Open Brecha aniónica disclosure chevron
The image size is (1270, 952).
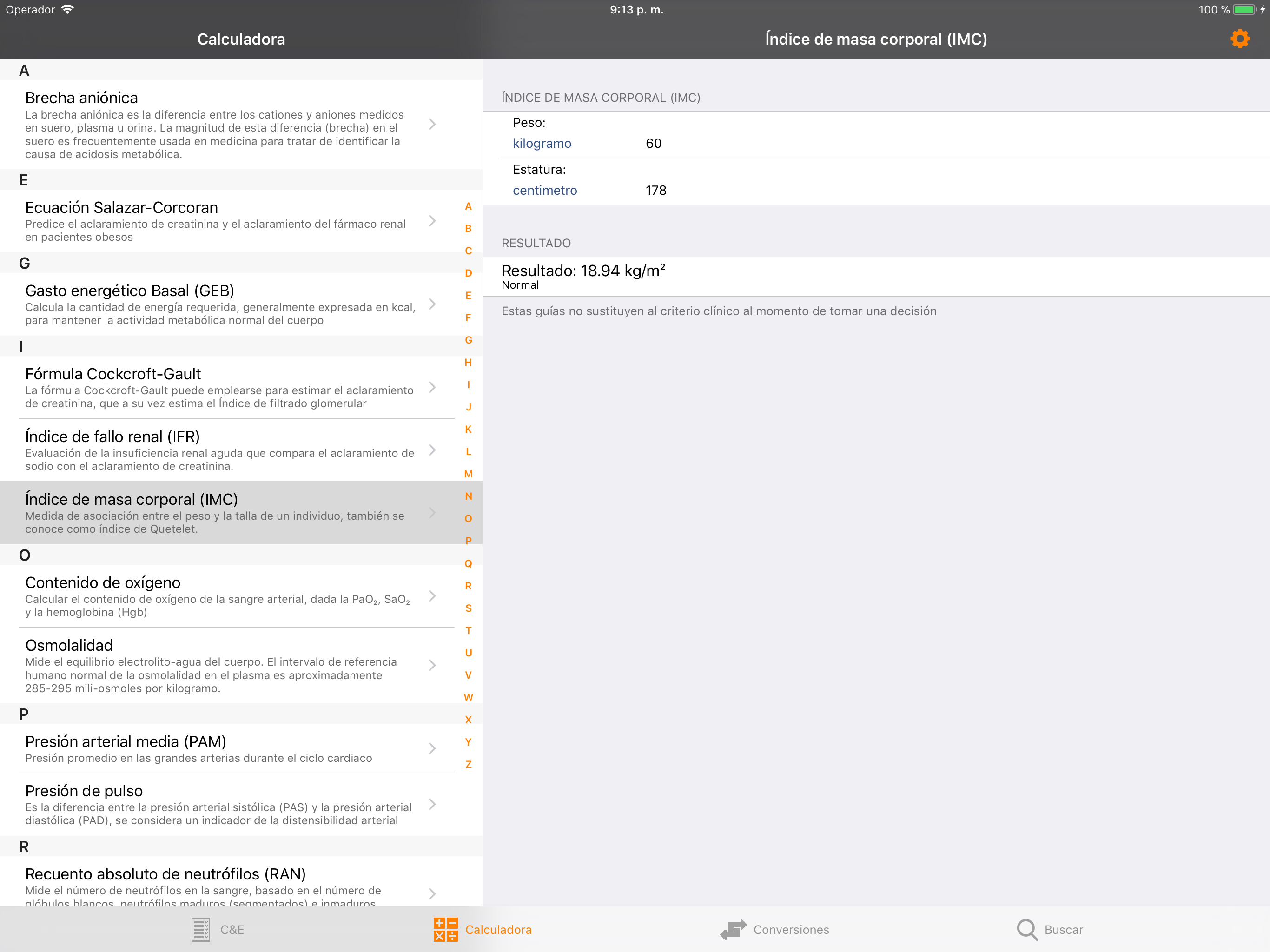pyautogui.click(x=432, y=124)
